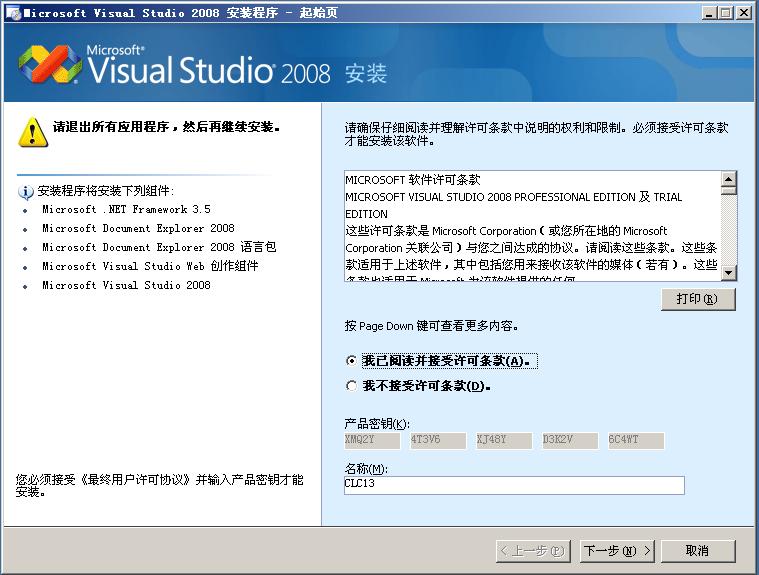759x575 pixels.
Task: Click license text scroll up arrow
Action: [x=729, y=179]
